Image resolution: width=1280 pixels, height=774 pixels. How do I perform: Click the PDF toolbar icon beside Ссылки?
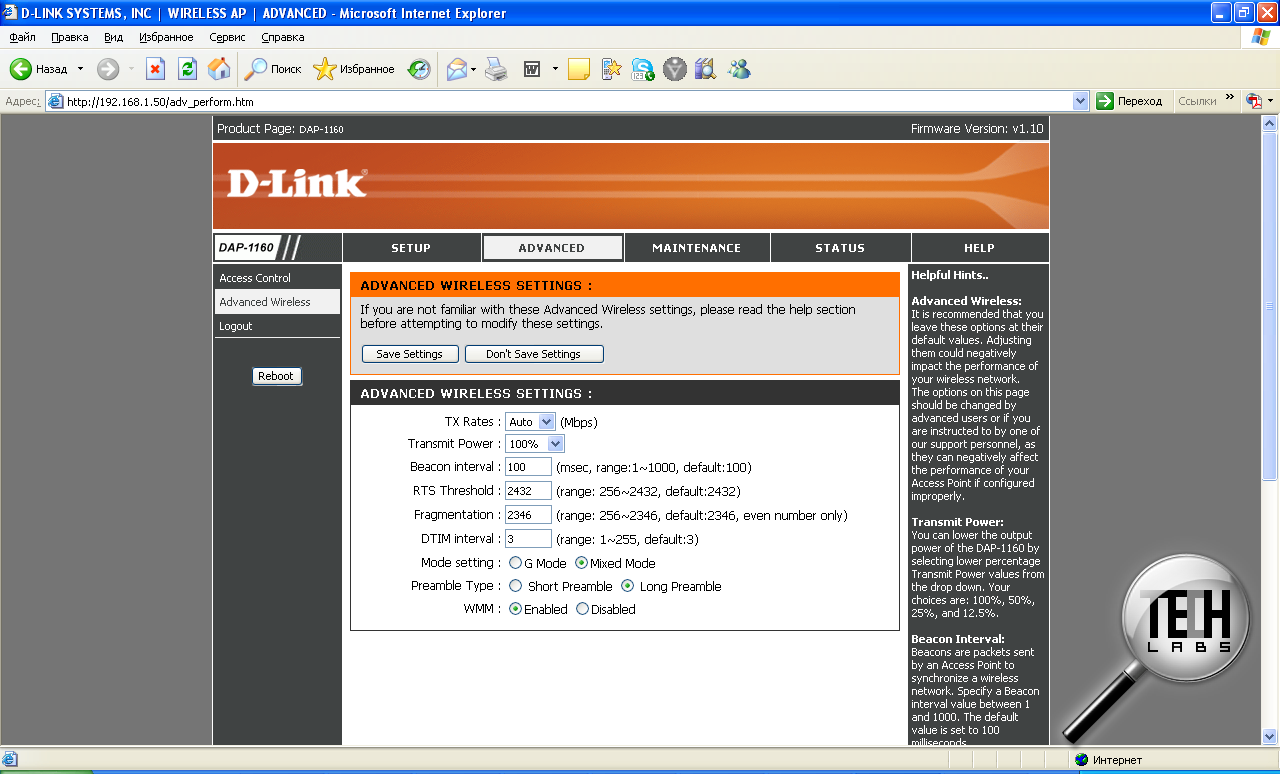1255,101
